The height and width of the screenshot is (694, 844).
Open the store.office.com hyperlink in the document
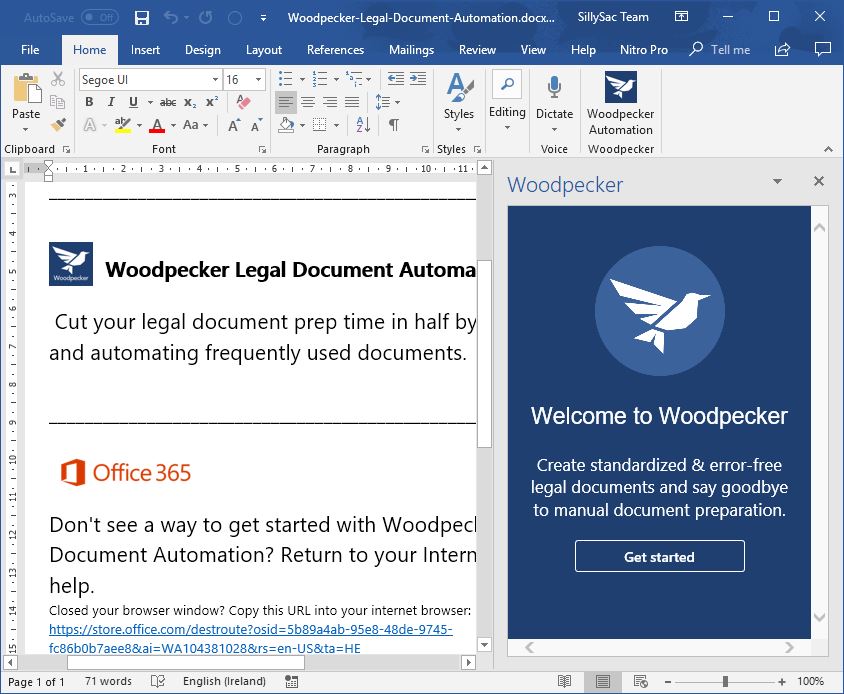tap(250, 630)
